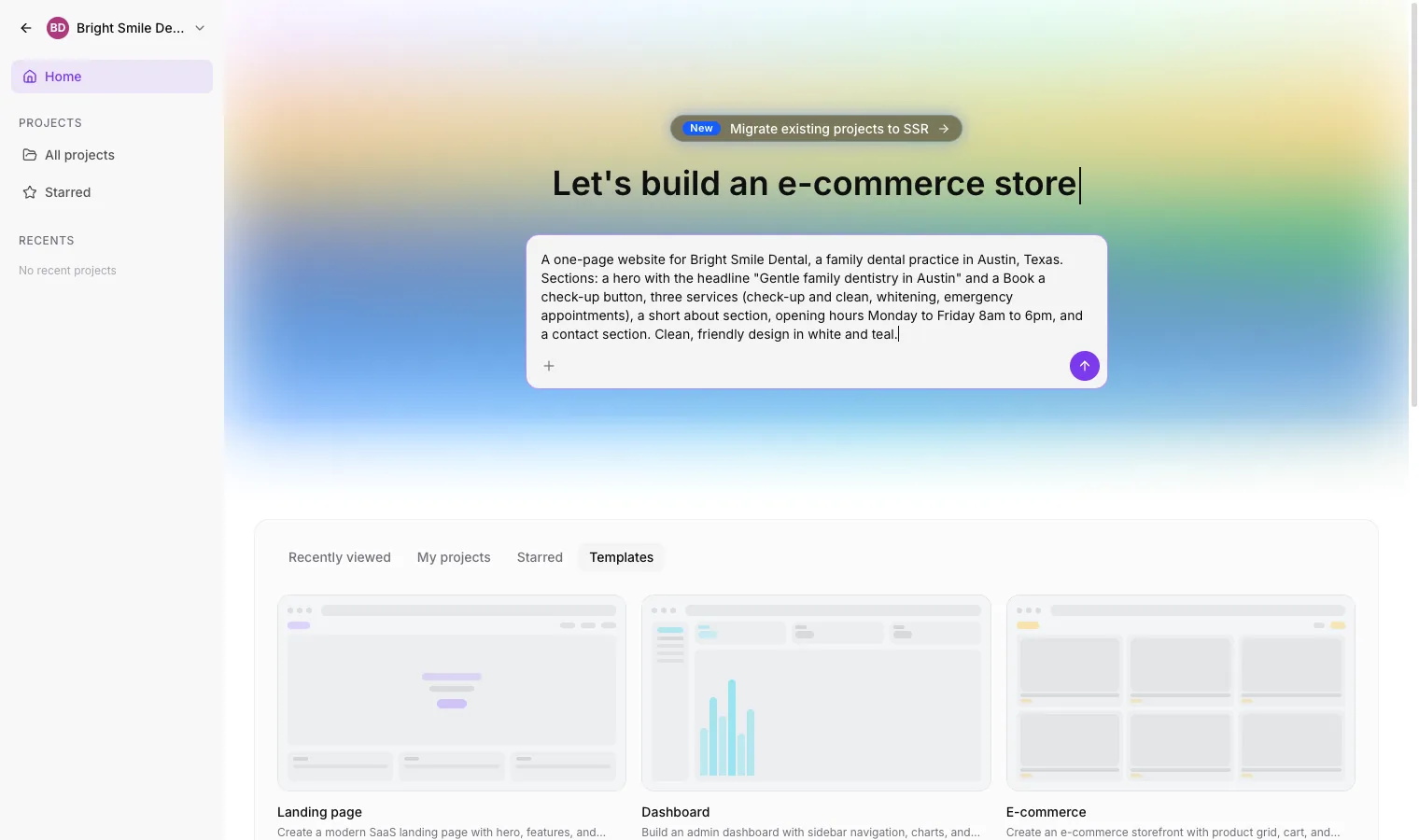Viewport: 1419px width, 840px height.
Task: Open All projects in sidebar
Action: (112, 155)
